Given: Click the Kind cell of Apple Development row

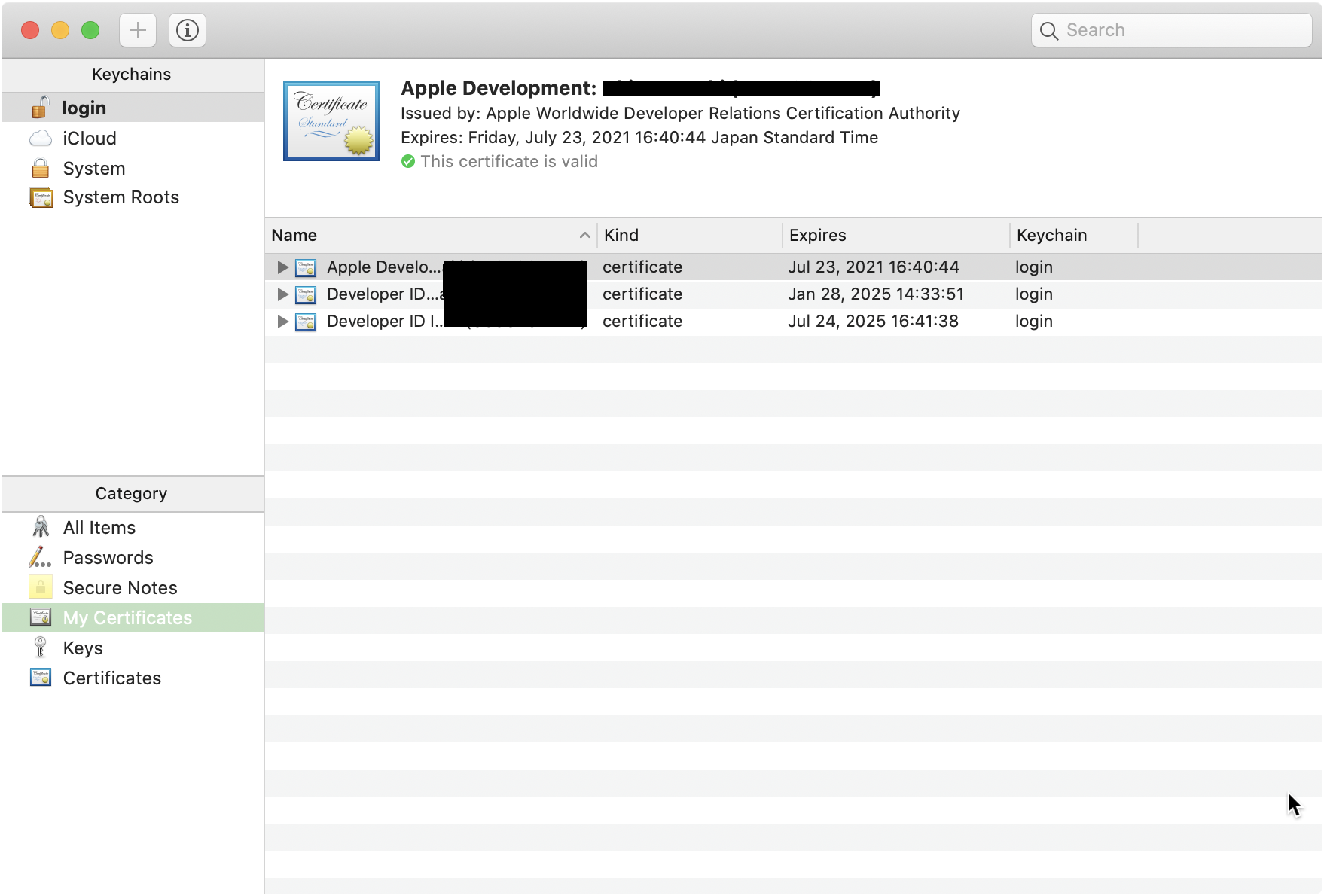Looking at the screenshot, I should point(642,267).
